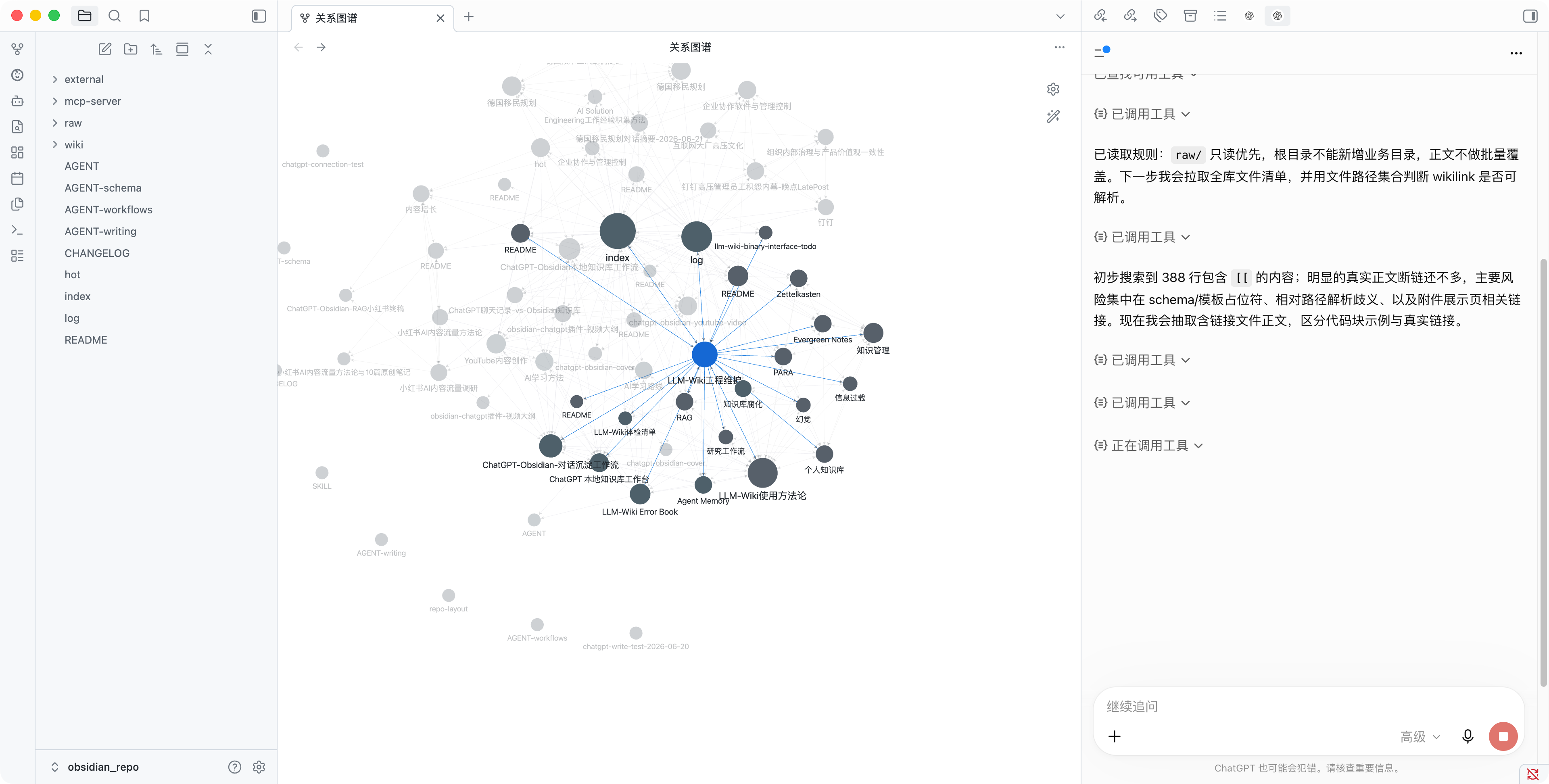Open the canvas grid ribbon icon
This screenshot has height=784, width=1549.
coord(17,153)
